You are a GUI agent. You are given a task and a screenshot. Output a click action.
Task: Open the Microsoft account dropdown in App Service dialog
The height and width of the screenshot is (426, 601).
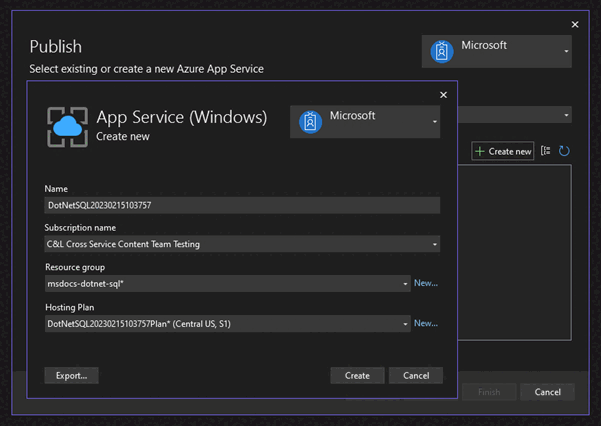pos(435,123)
